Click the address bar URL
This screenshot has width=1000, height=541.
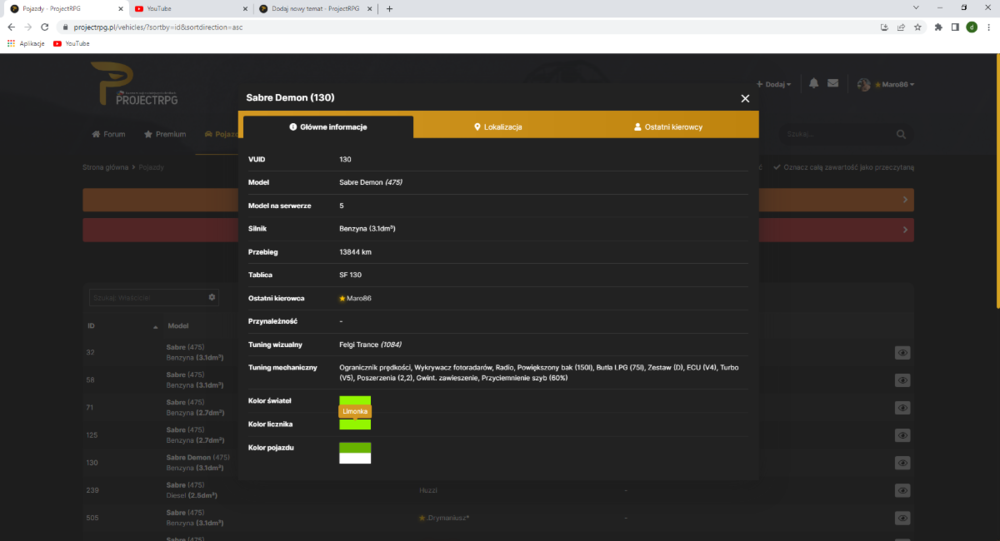pos(158,27)
